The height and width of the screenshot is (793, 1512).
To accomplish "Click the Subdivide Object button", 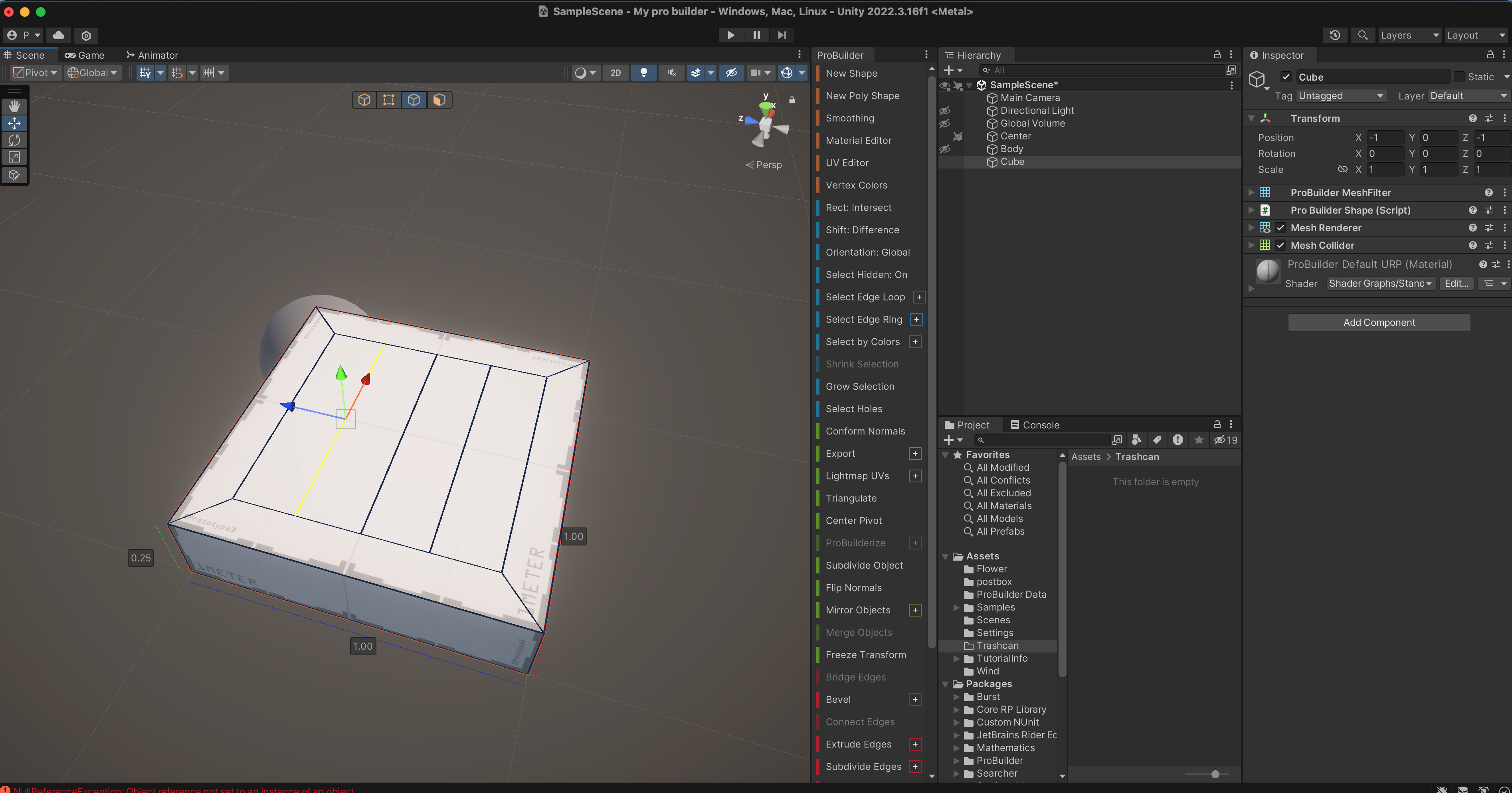I will coord(864,565).
